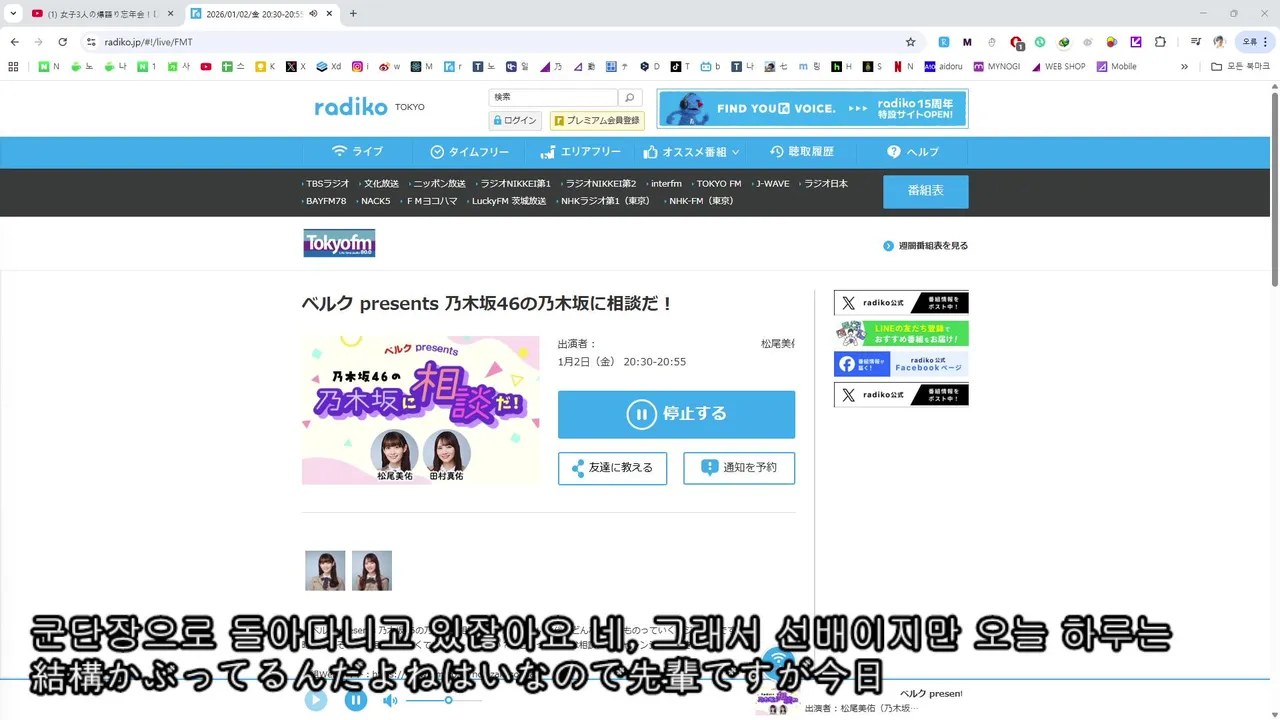Click the address bar URL

[148, 42]
